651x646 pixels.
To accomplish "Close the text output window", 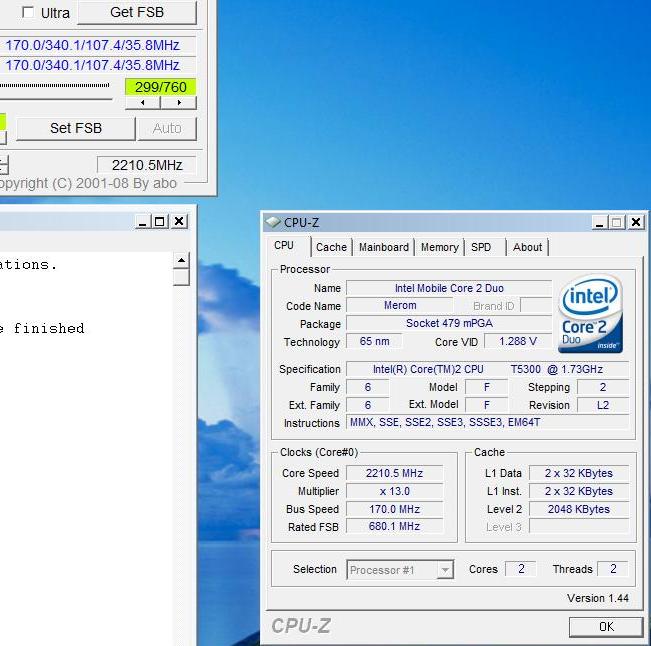I will (179, 221).
